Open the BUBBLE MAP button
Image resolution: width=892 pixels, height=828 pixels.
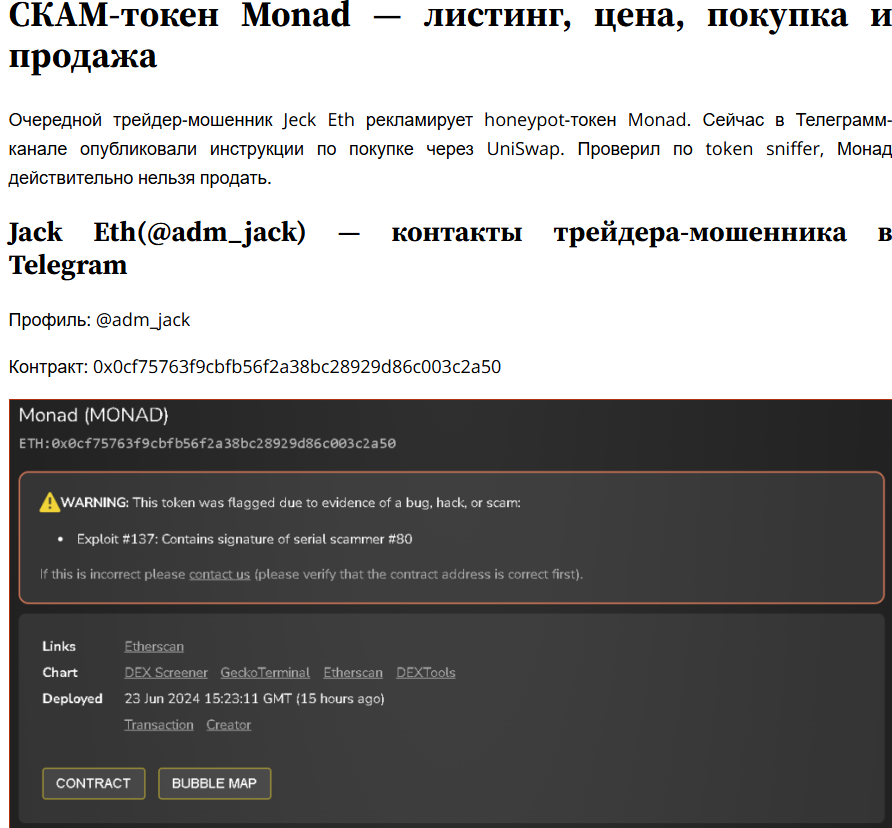[x=214, y=783]
